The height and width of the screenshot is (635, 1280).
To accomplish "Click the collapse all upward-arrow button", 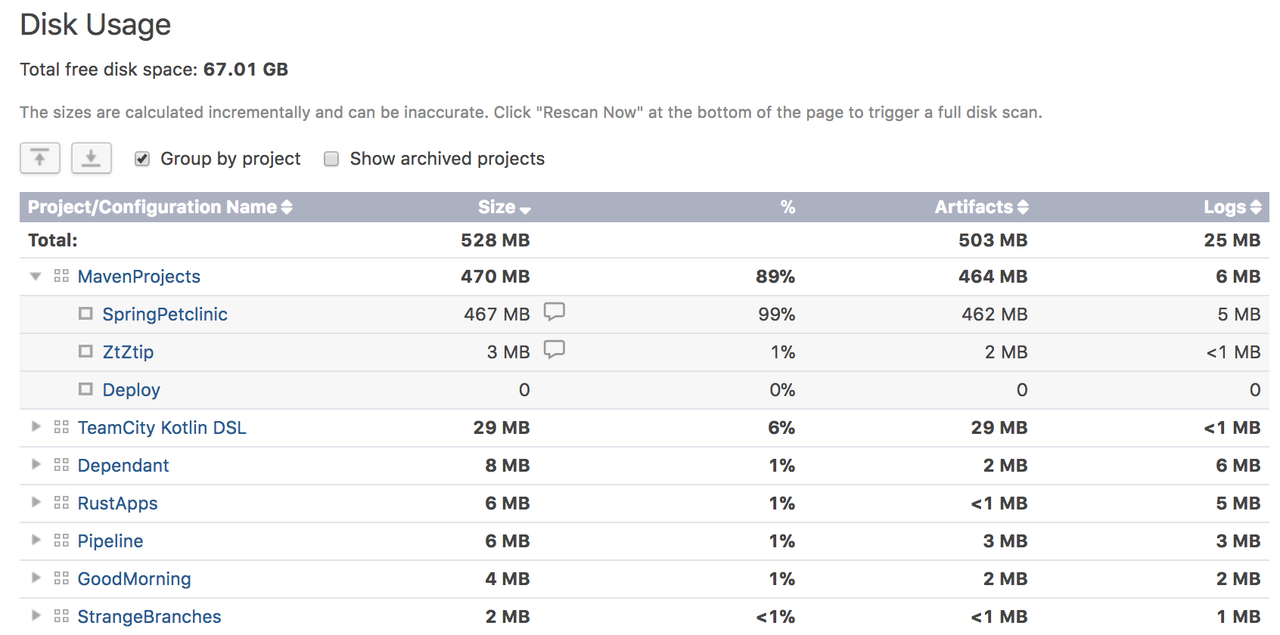I will point(40,158).
